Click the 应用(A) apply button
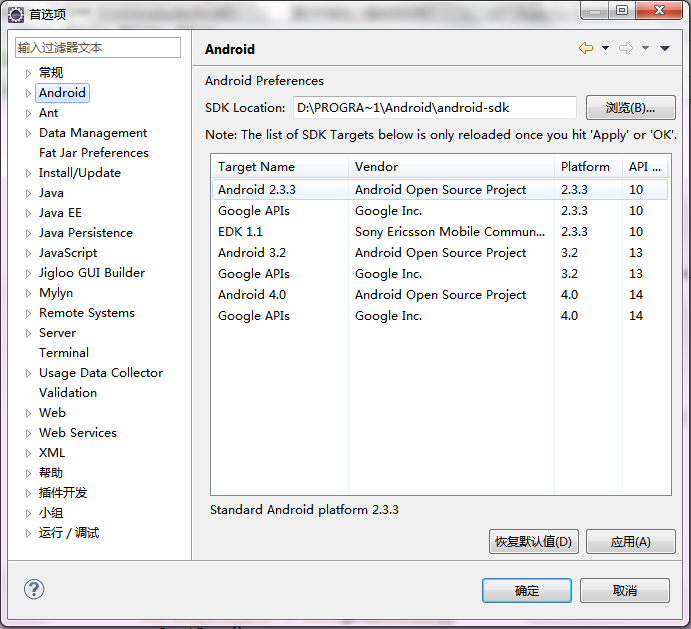The width and height of the screenshot is (691, 629). (631, 541)
